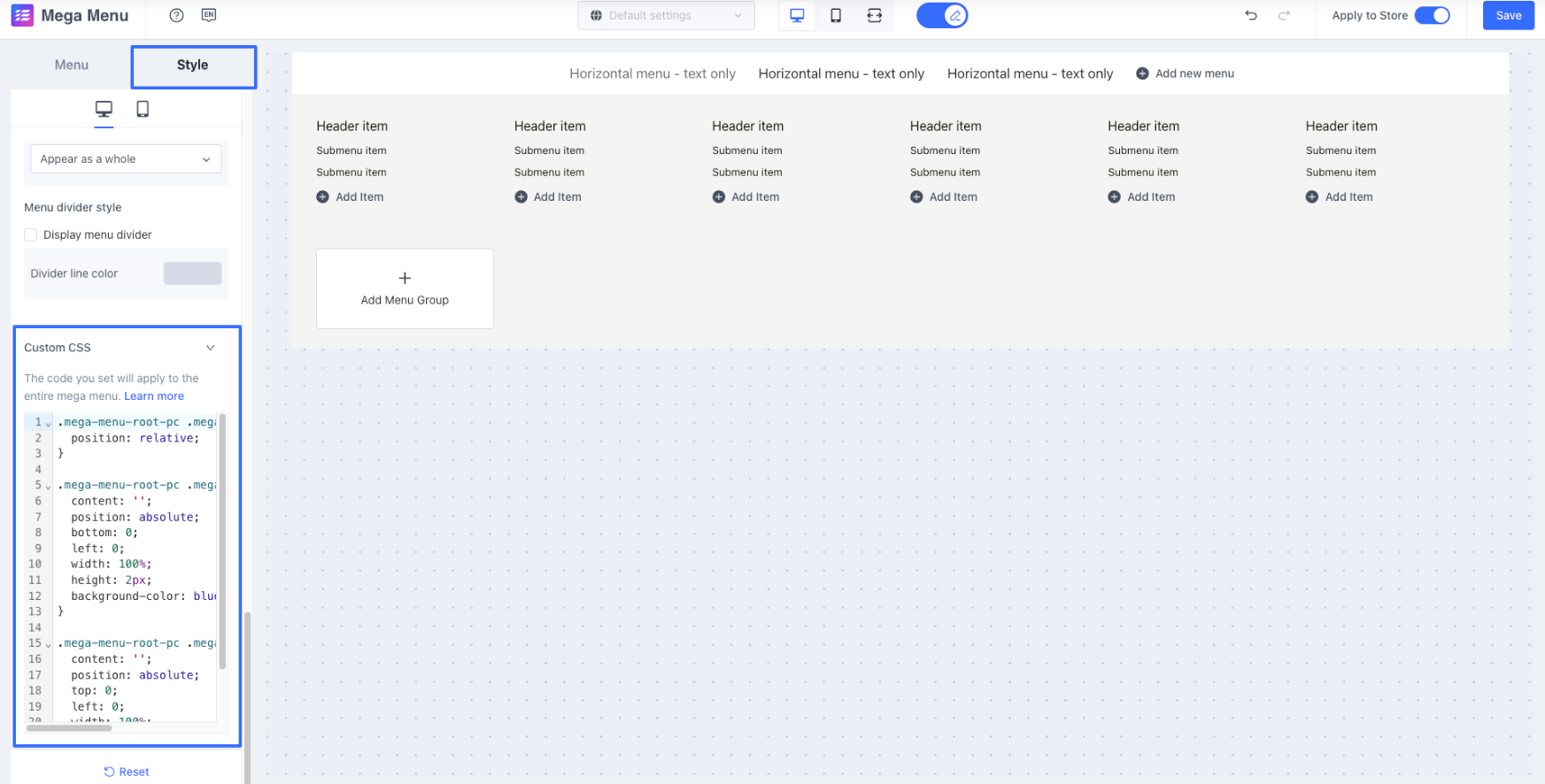Select fourth column Header item
This screenshot has height=784, width=1545.
(x=946, y=126)
